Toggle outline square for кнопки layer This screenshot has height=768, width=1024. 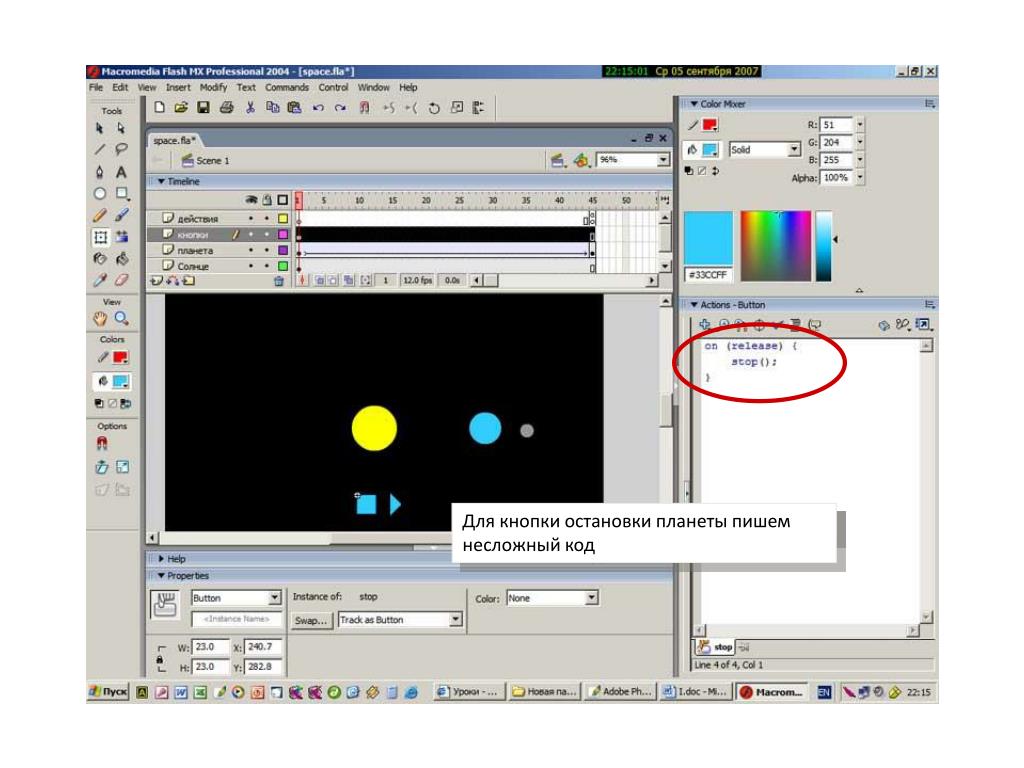click(283, 234)
